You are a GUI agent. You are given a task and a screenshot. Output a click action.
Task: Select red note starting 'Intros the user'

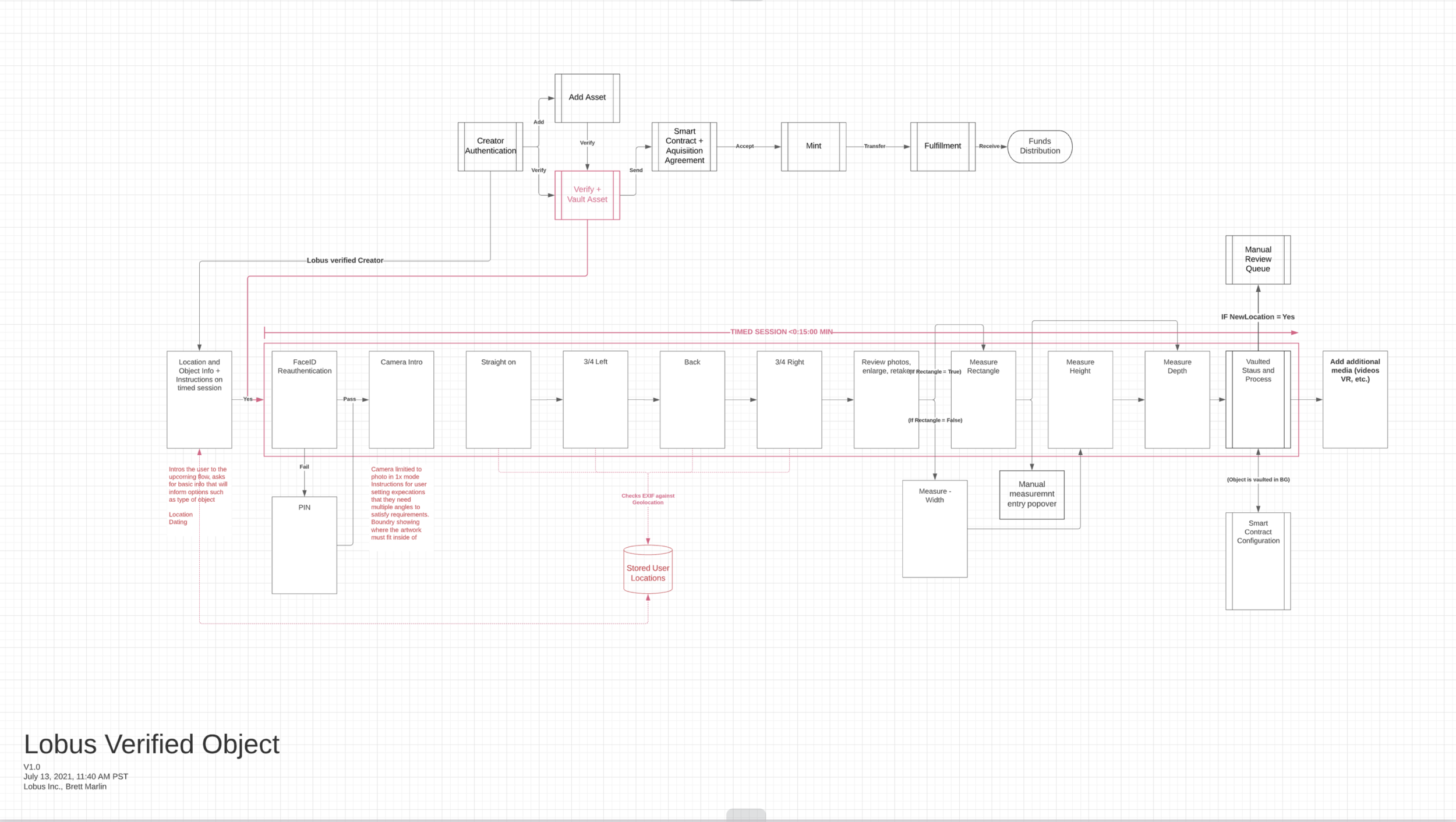pos(198,495)
